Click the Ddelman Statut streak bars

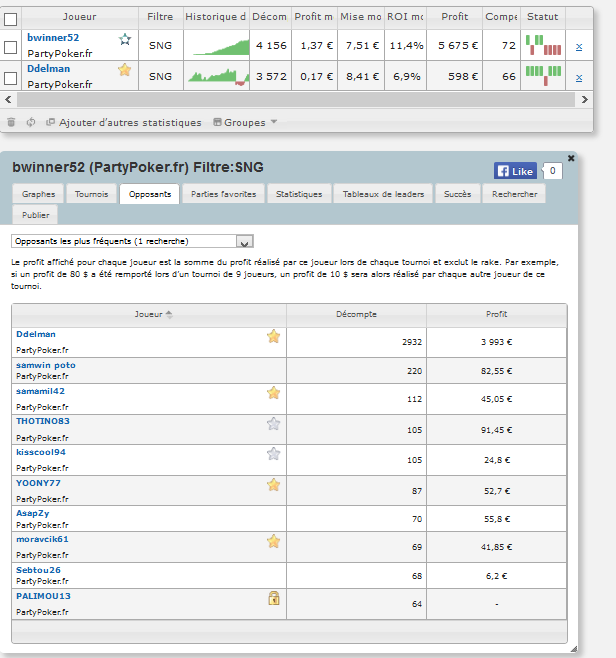click(x=543, y=76)
